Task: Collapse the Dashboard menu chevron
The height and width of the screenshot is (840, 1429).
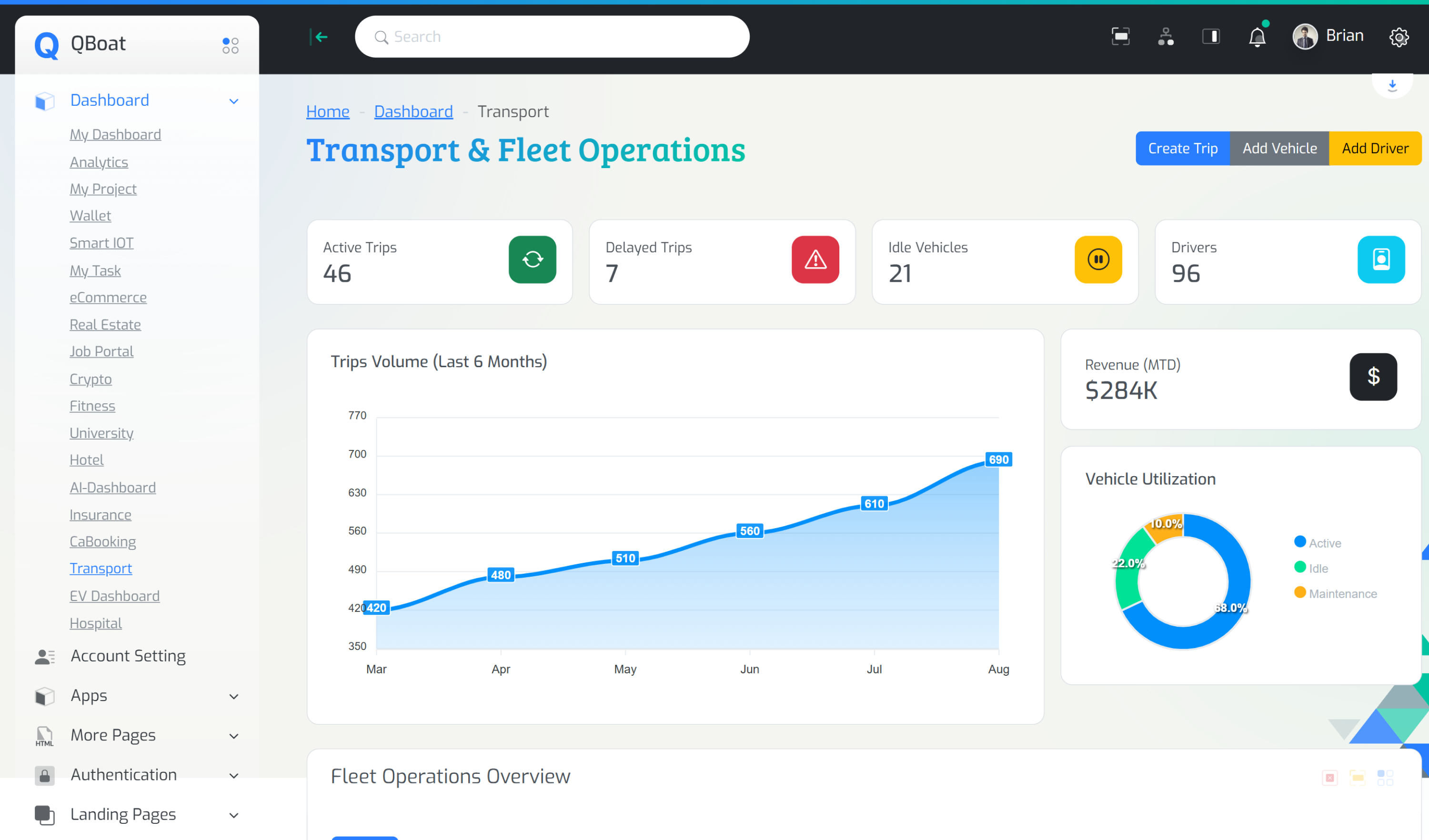Action: [233, 101]
